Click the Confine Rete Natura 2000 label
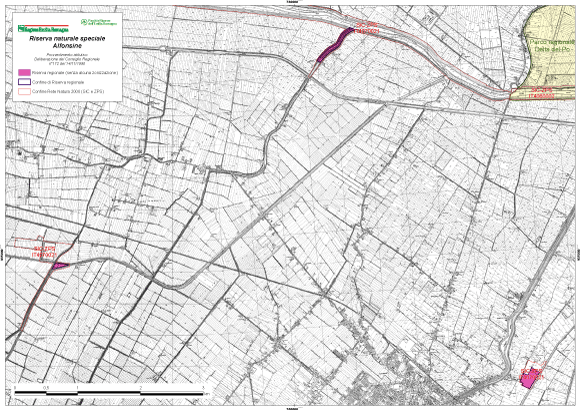Viewport: 580px width, 410px height. point(68,91)
